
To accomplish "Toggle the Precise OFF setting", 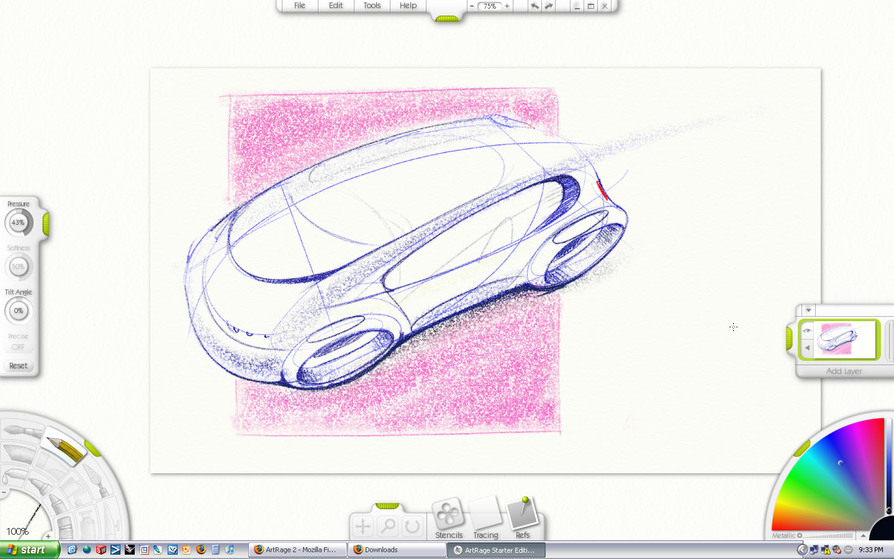I will tap(18, 342).
